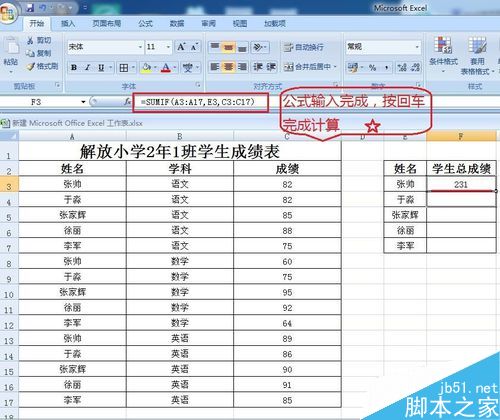Click the Format Painter brush icon
Screen dimensions: 500x420
[31, 67]
